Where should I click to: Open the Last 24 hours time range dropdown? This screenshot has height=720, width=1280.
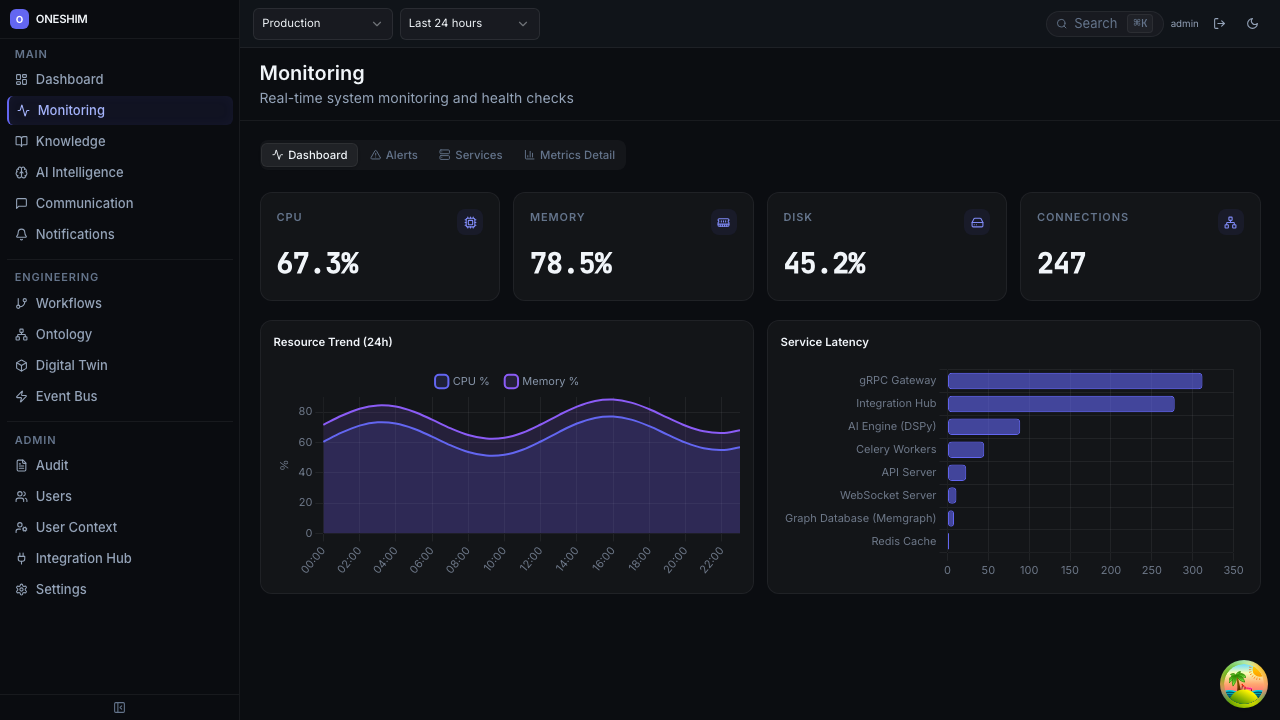[x=469, y=23]
